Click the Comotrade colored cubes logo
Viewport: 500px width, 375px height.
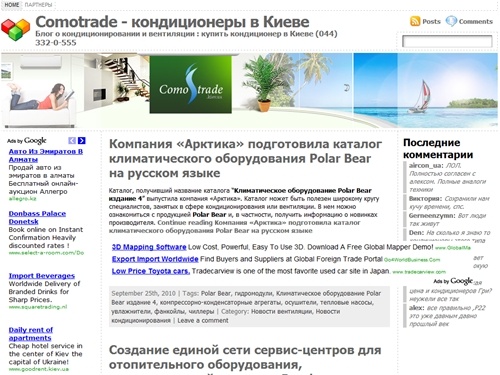[x=15, y=30]
